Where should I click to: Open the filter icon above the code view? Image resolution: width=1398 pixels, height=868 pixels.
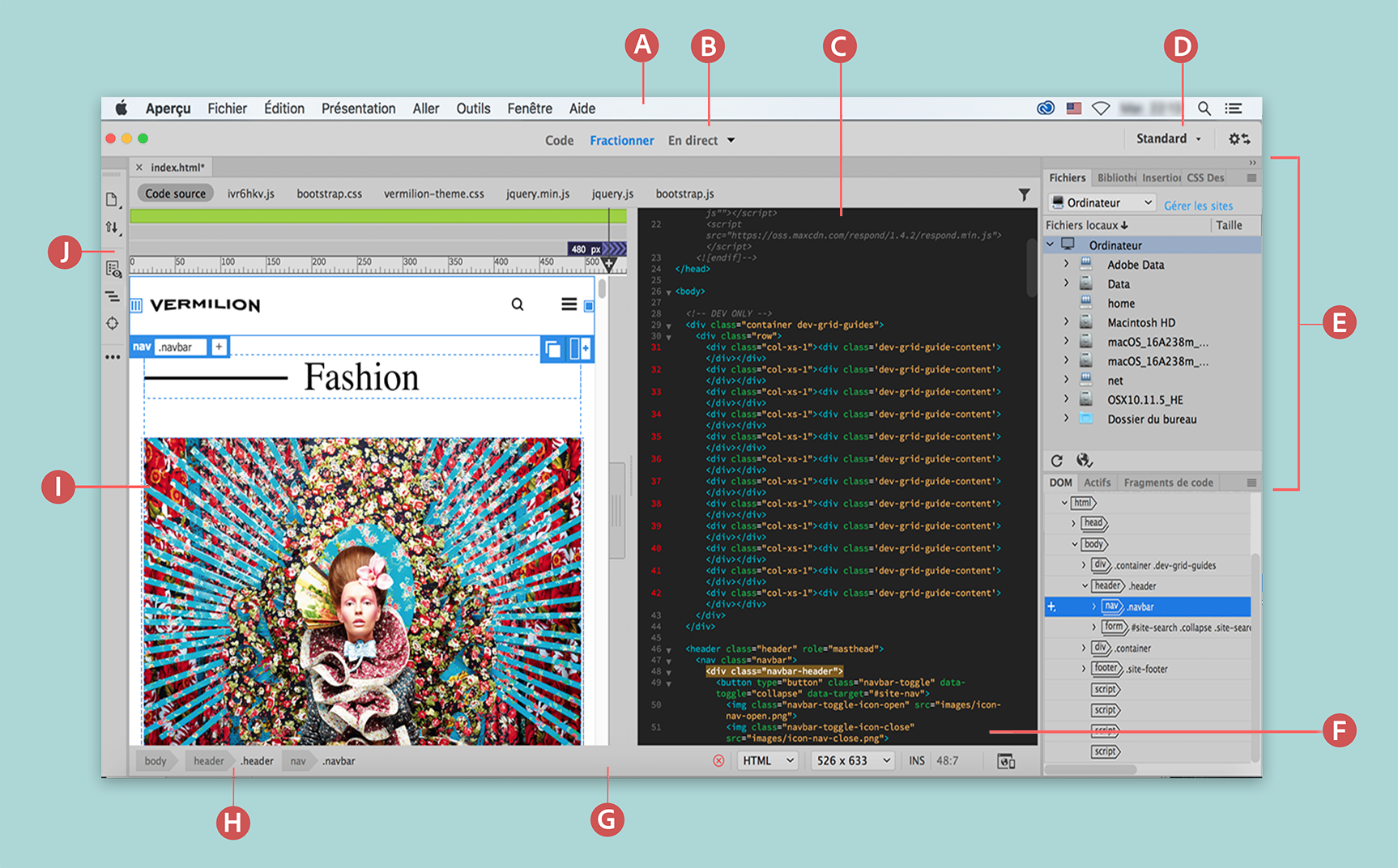pos(1022,194)
